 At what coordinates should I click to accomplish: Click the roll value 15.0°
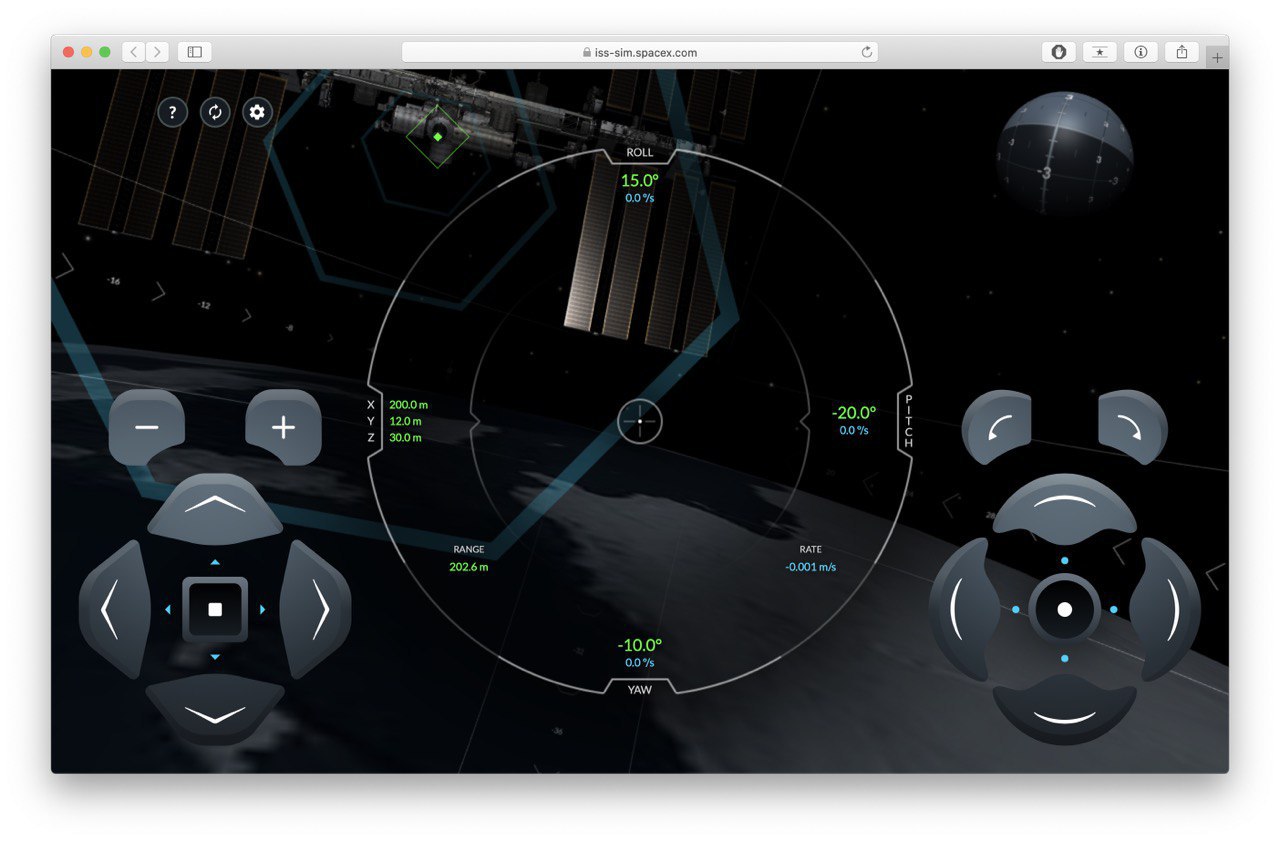pyautogui.click(x=640, y=181)
